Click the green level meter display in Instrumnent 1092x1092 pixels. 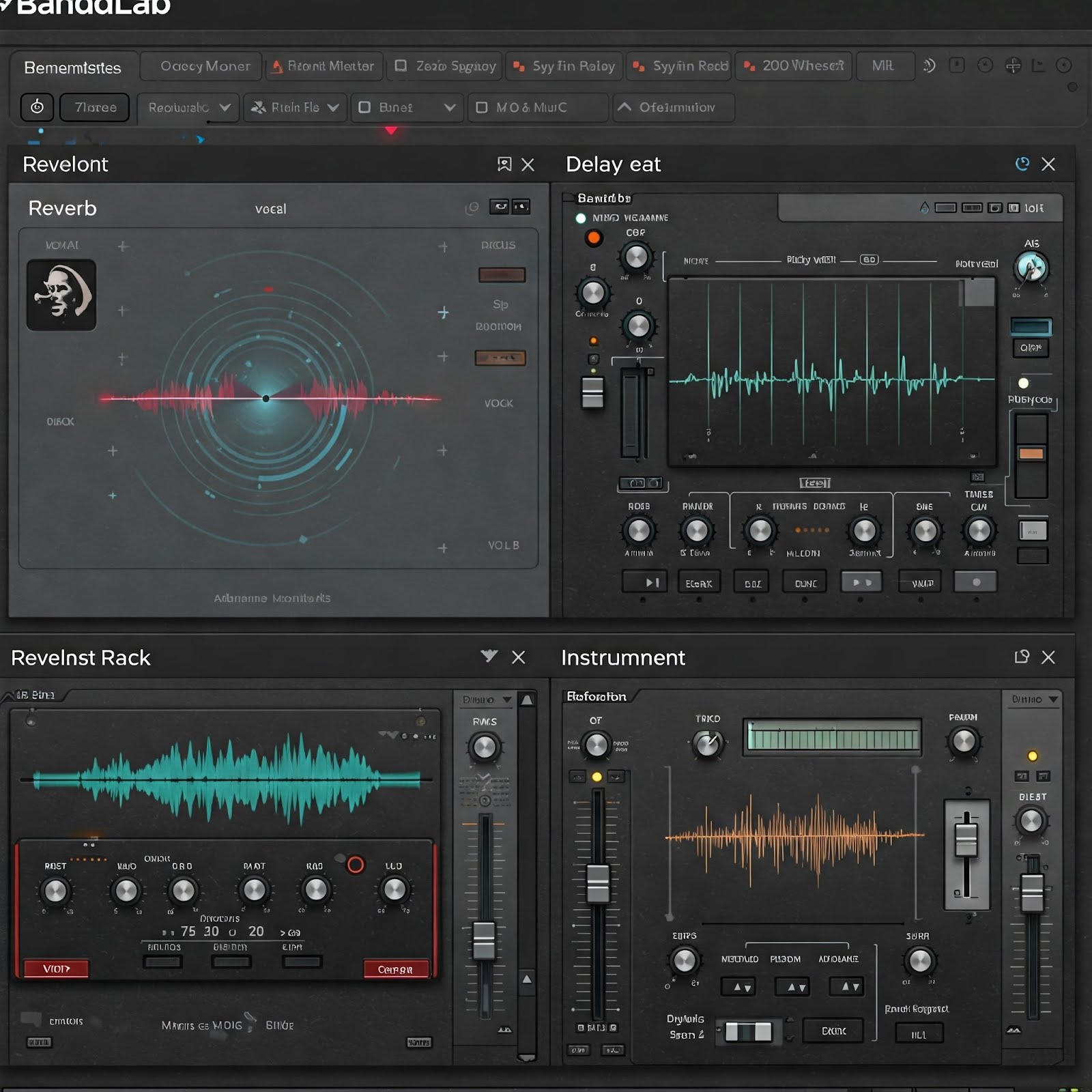(x=832, y=737)
